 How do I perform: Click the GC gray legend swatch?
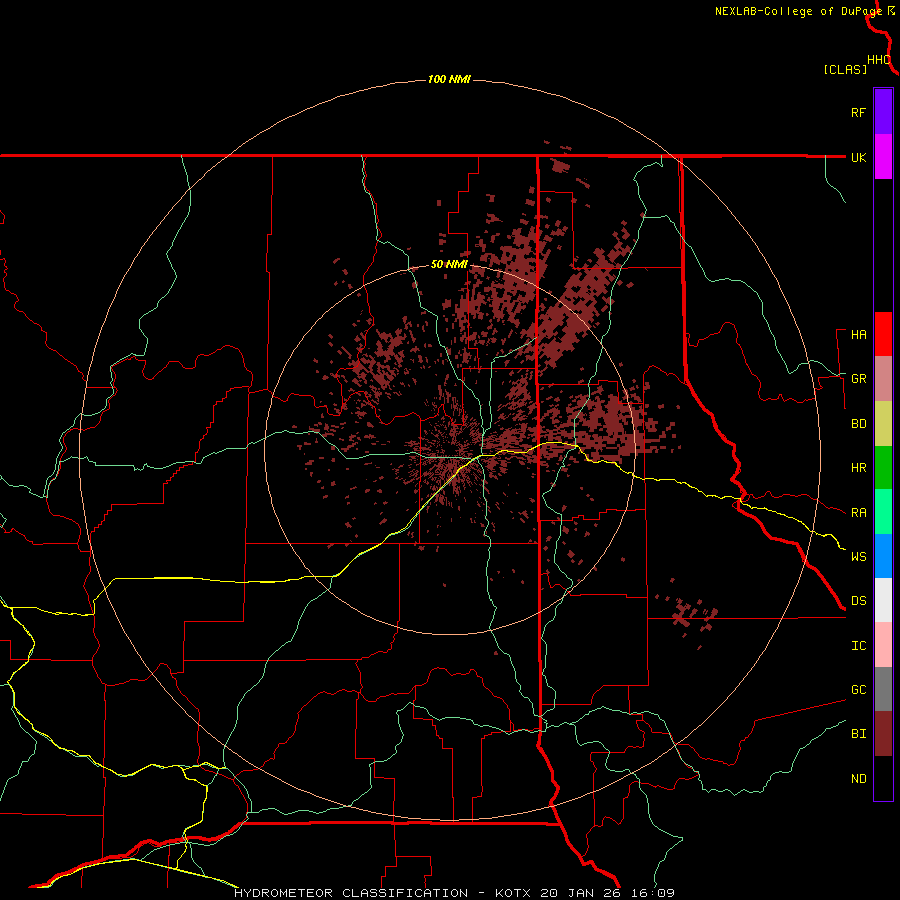pos(883,689)
